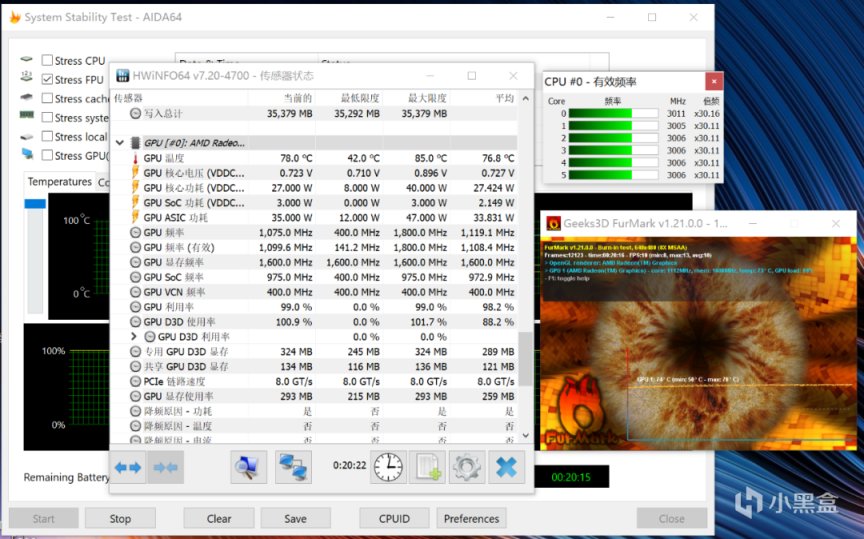The height and width of the screenshot is (539, 864).
Task: Click 专用 GPU D3D 显存 row label
Action: tap(186, 352)
